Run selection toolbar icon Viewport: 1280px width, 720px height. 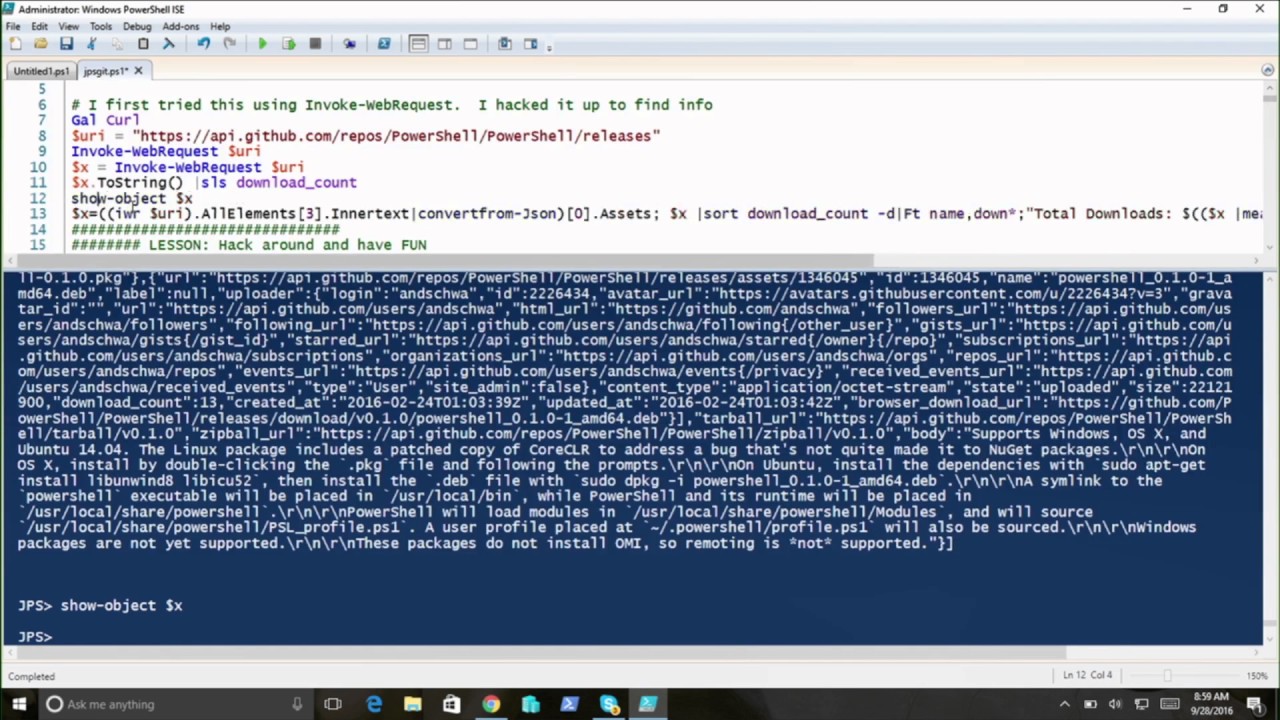[x=289, y=44]
